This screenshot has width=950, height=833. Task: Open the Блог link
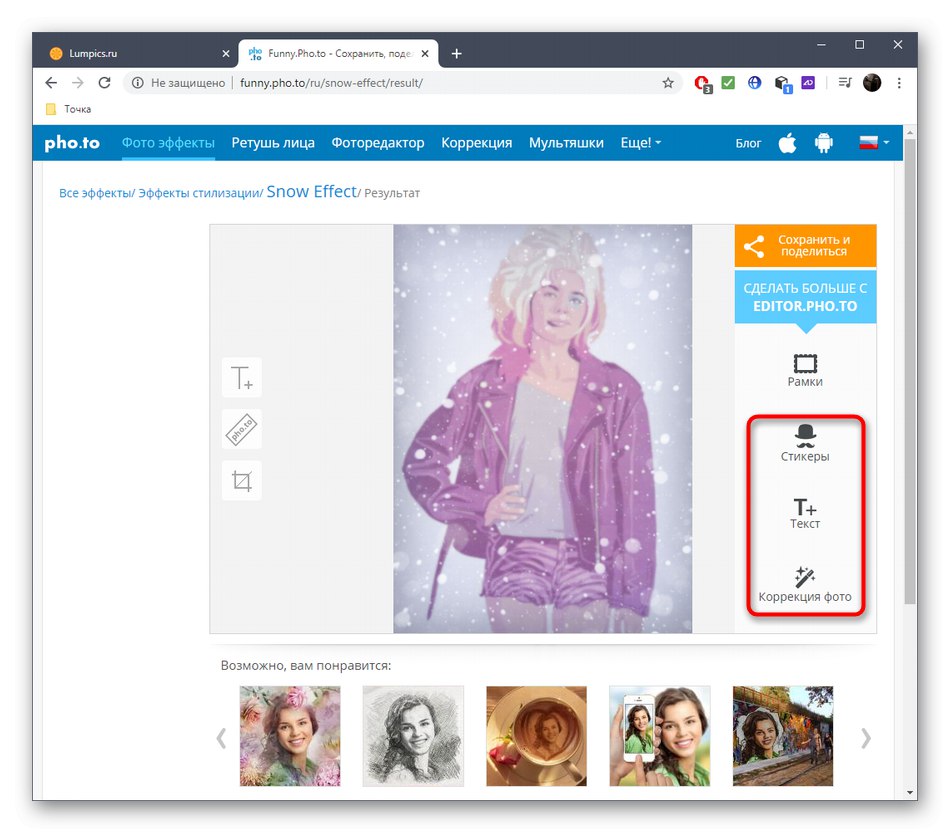coord(748,144)
